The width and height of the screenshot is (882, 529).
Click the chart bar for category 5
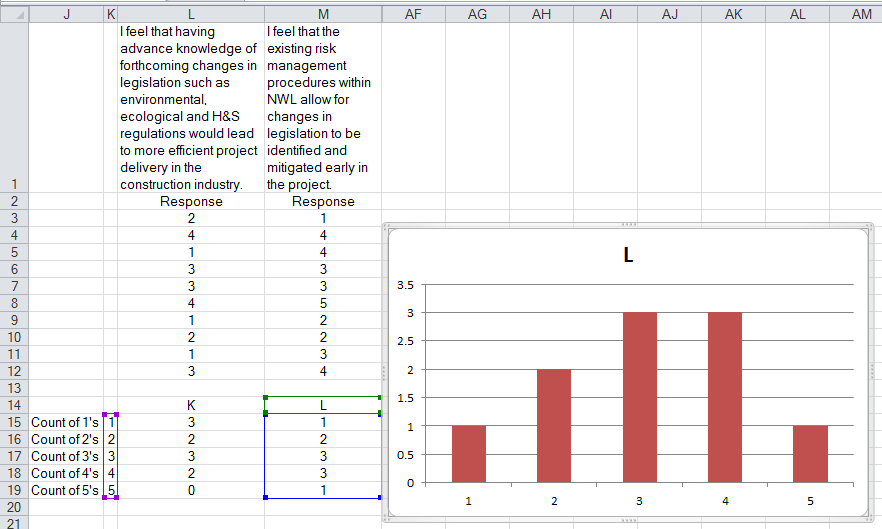tap(811, 453)
